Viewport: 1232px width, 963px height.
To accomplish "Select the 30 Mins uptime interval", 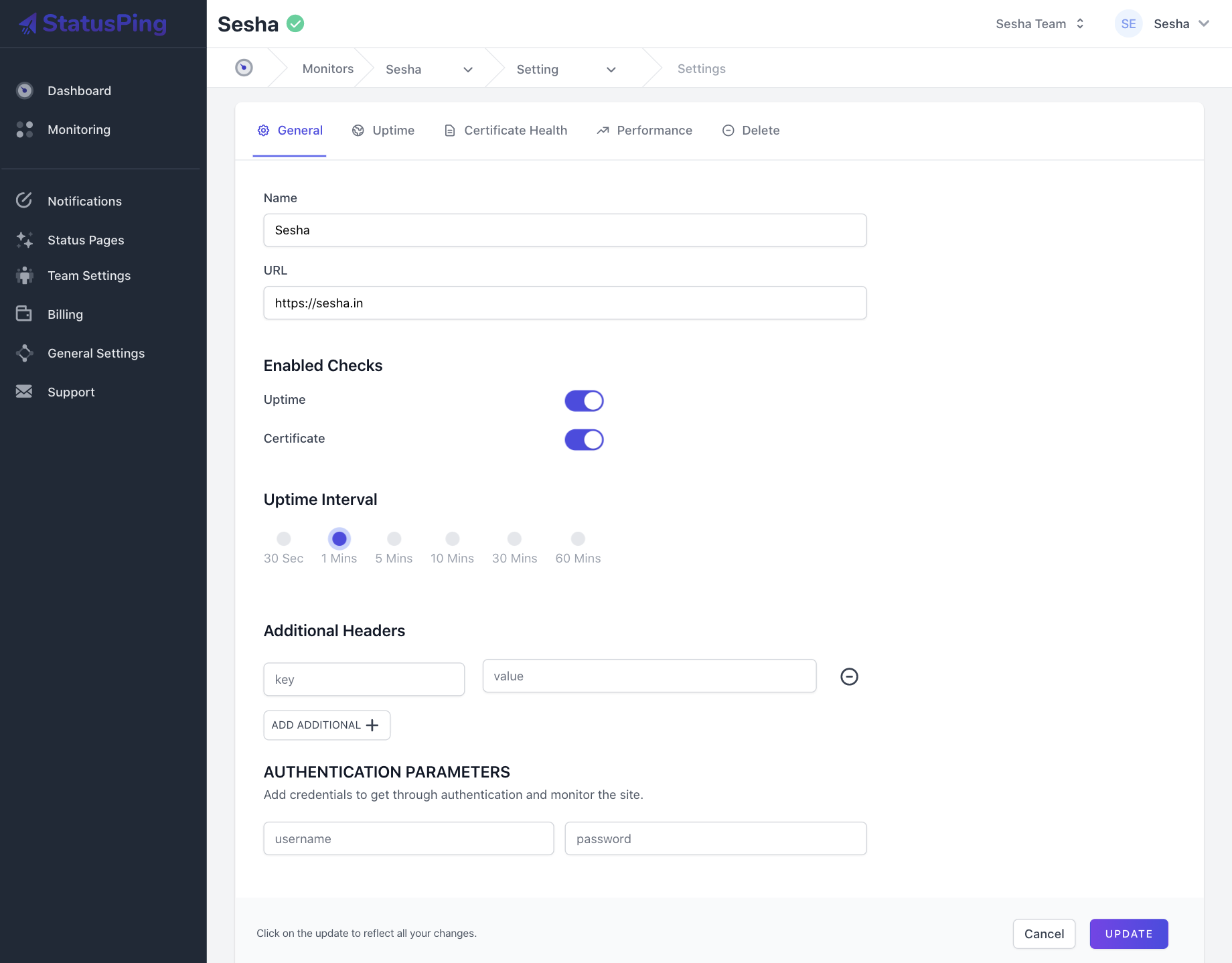I will [x=514, y=538].
